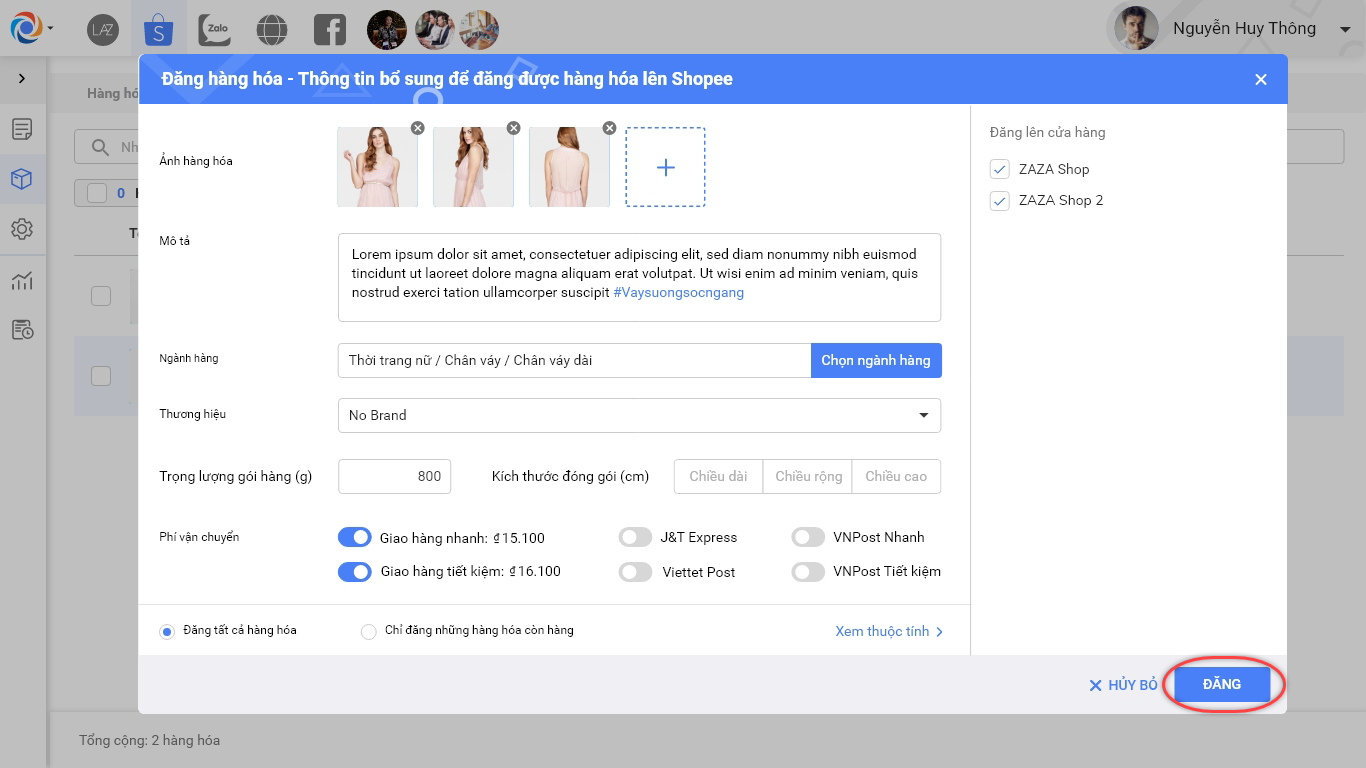Enable VNPost Nhanh shipping
1366x768 pixels.
coord(808,537)
